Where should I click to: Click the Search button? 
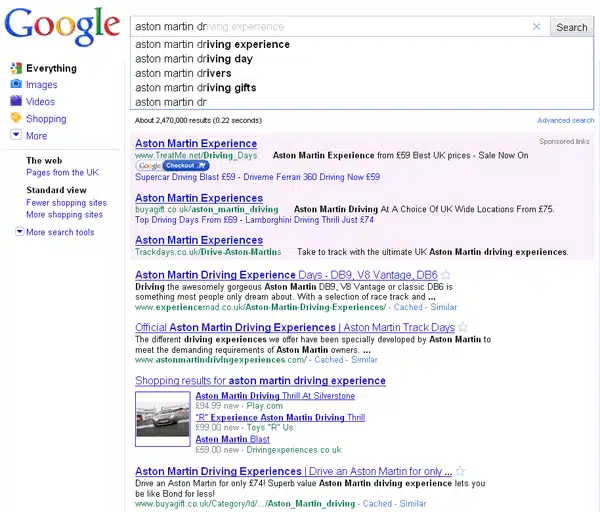tap(572, 27)
